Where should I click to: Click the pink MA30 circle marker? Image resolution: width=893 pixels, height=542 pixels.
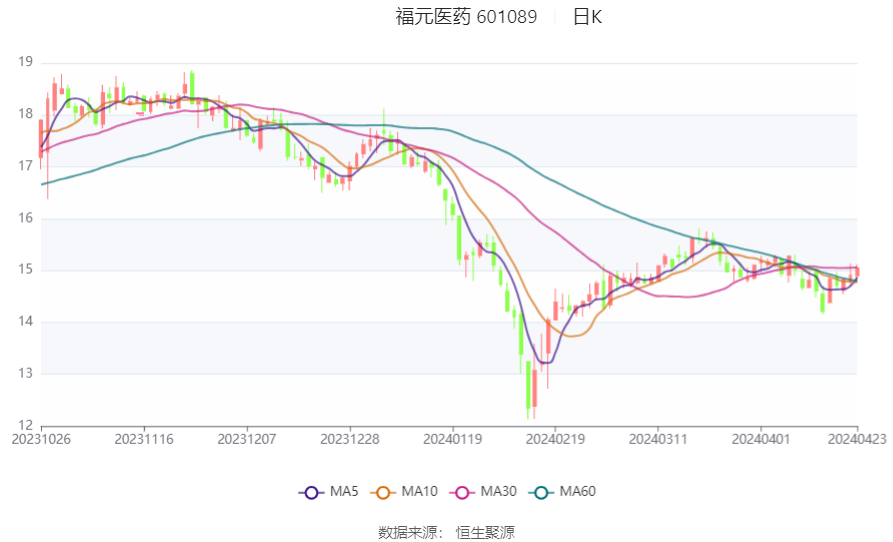[x=461, y=492]
